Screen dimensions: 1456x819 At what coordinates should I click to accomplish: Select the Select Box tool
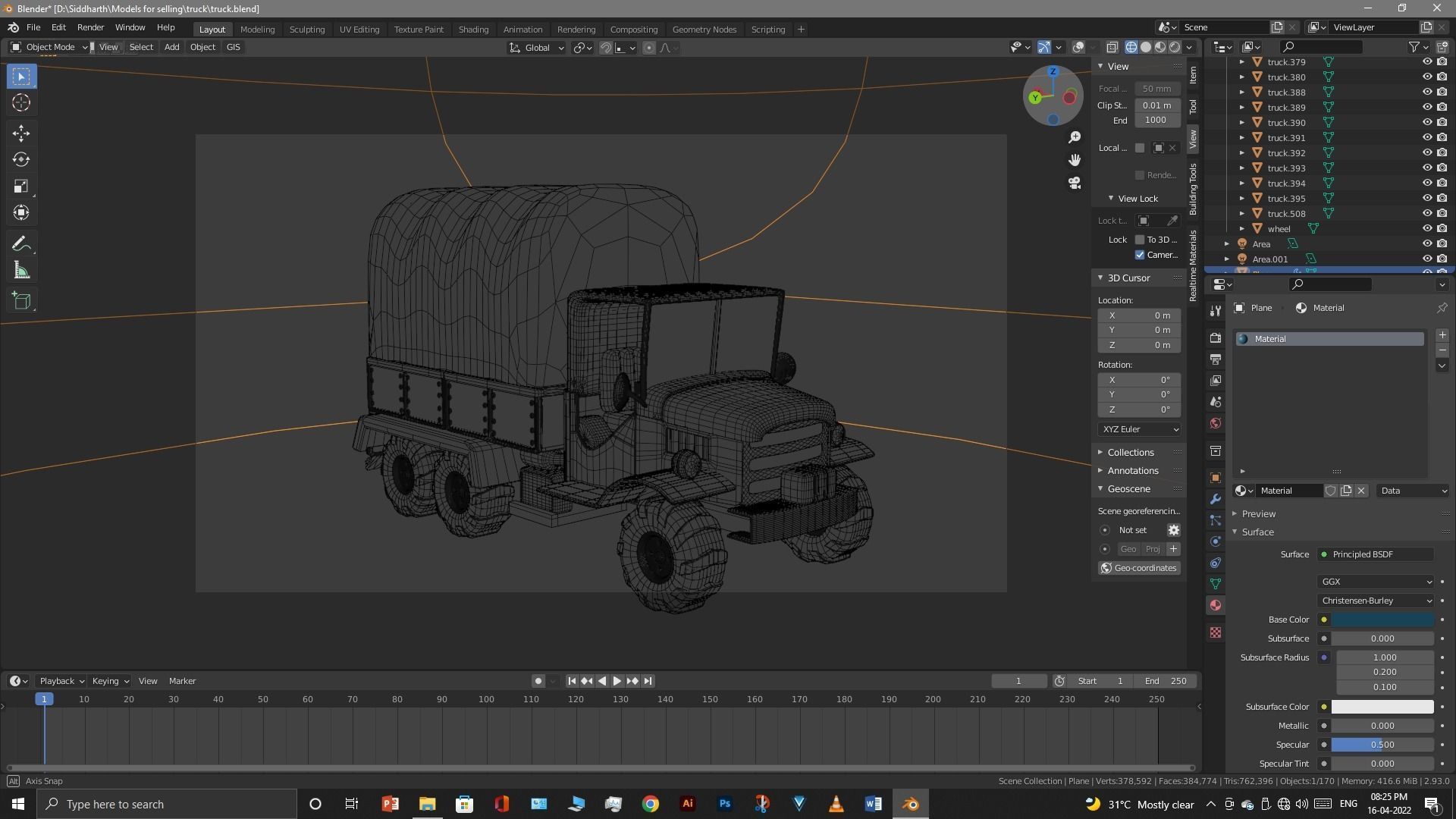21,77
